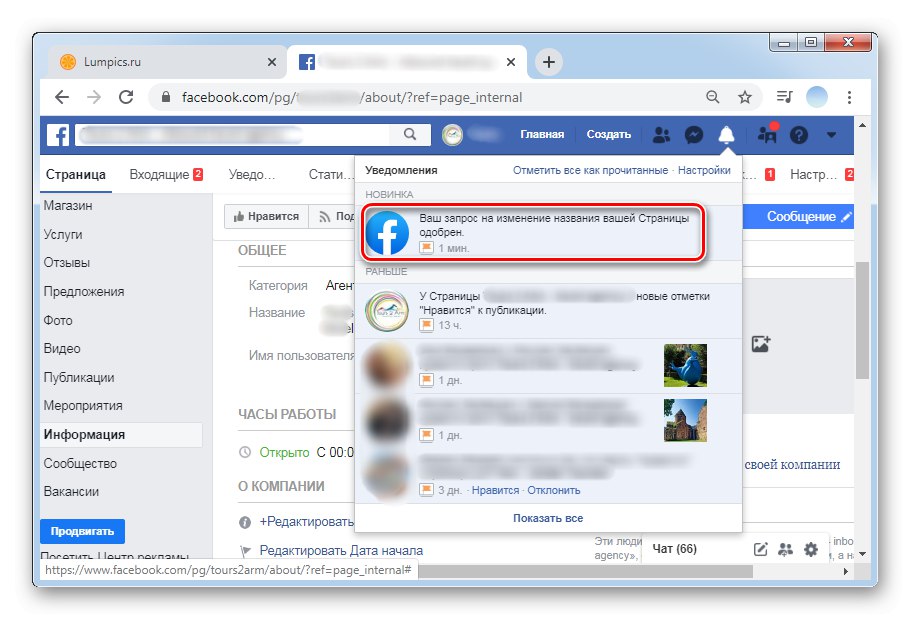
Task: Select Информация in the left sidebar
Action: coord(121,435)
